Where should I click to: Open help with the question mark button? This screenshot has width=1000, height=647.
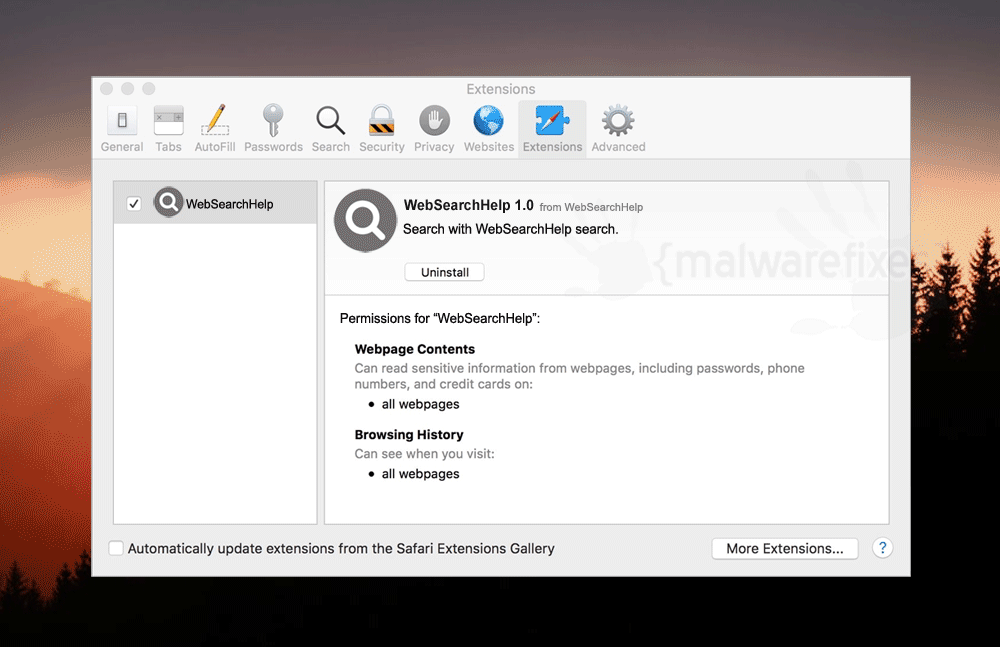[883, 547]
